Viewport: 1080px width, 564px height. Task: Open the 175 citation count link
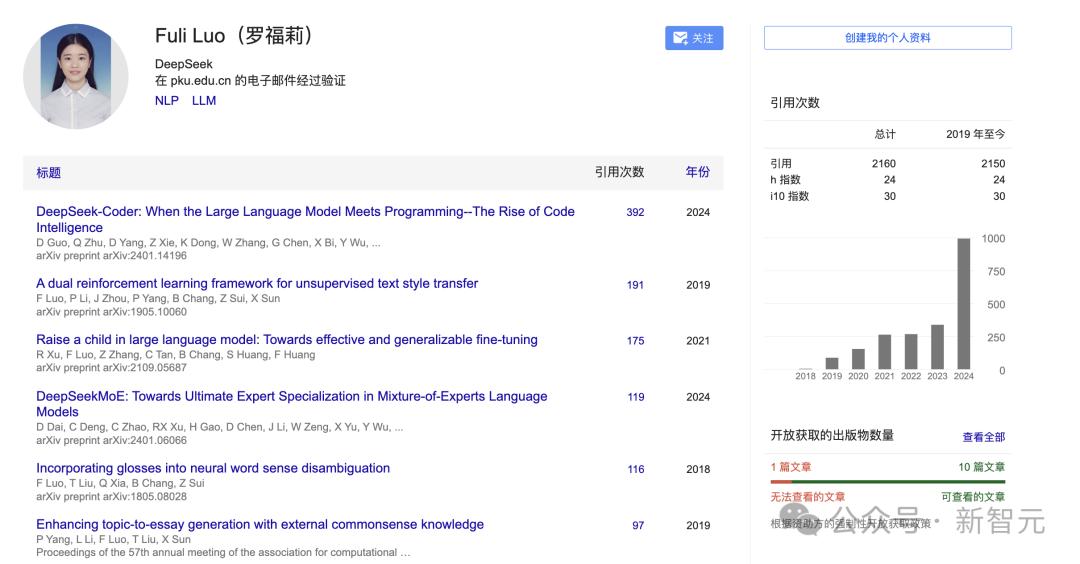pos(635,341)
